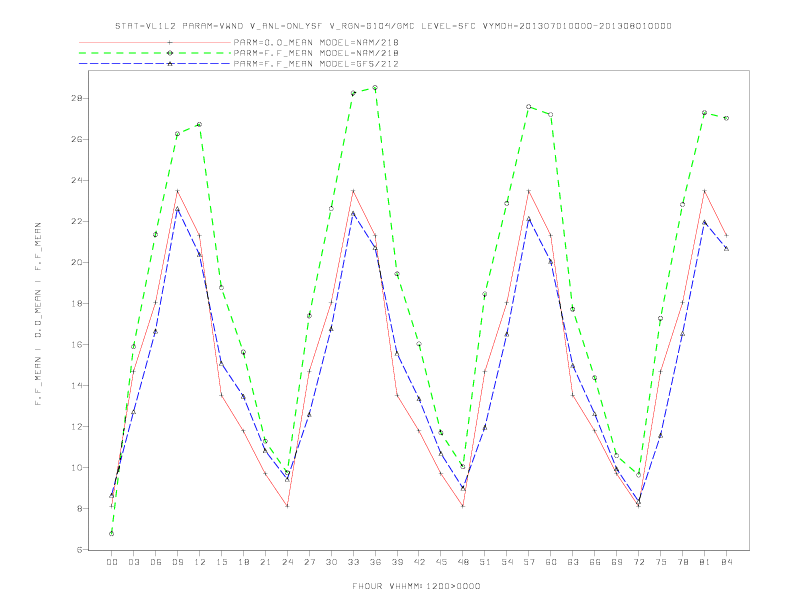The width and height of the screenshot is (792, 612).
Task: Select legend entry PARM=O.O_MEAN MODEL=NAM/218
Action: point(316,42)
